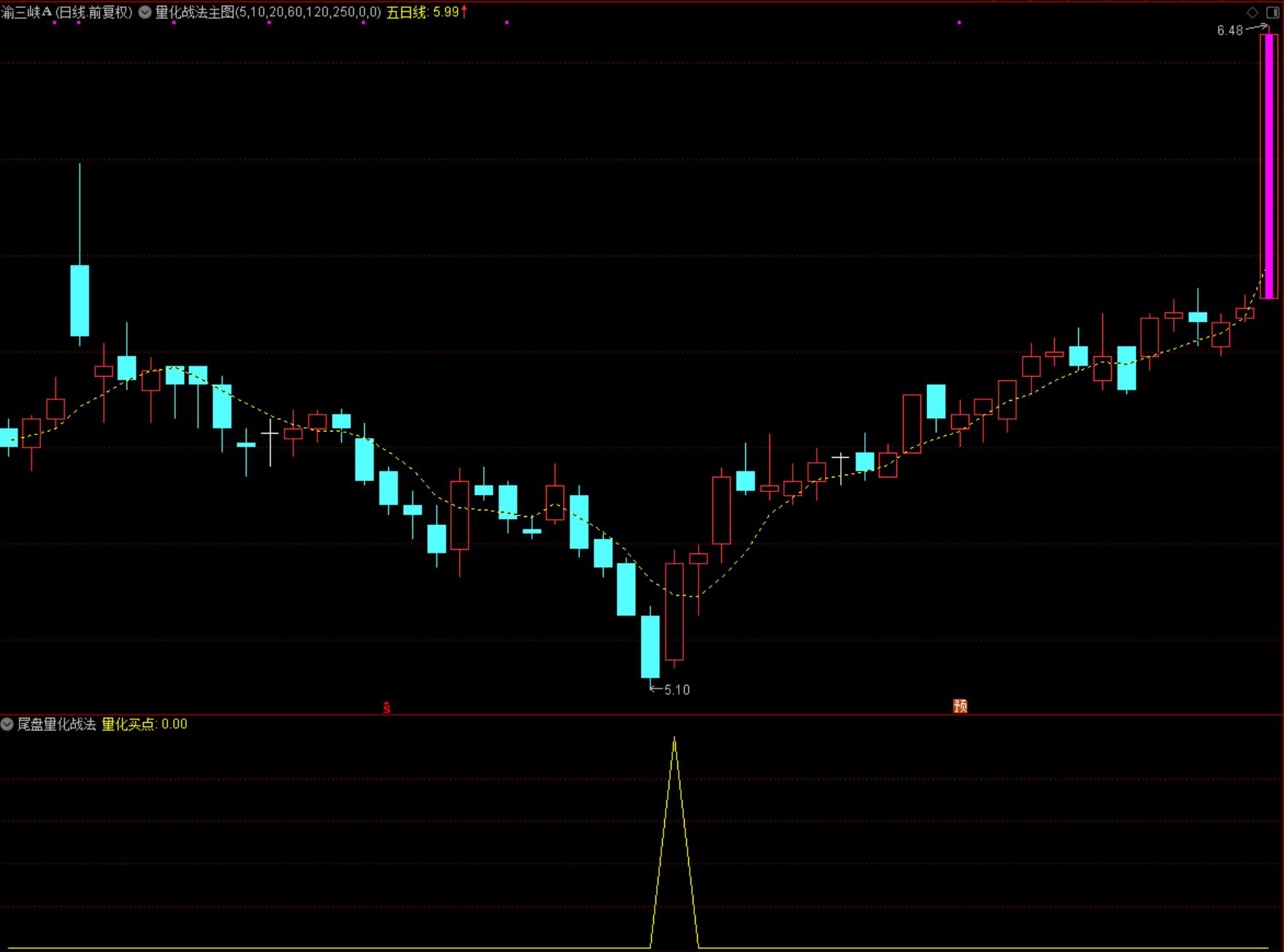Click the peak of the yellow 量化买点 spike
The width and height of the screenshot is (1284, 952).
[x=674, y=739]
